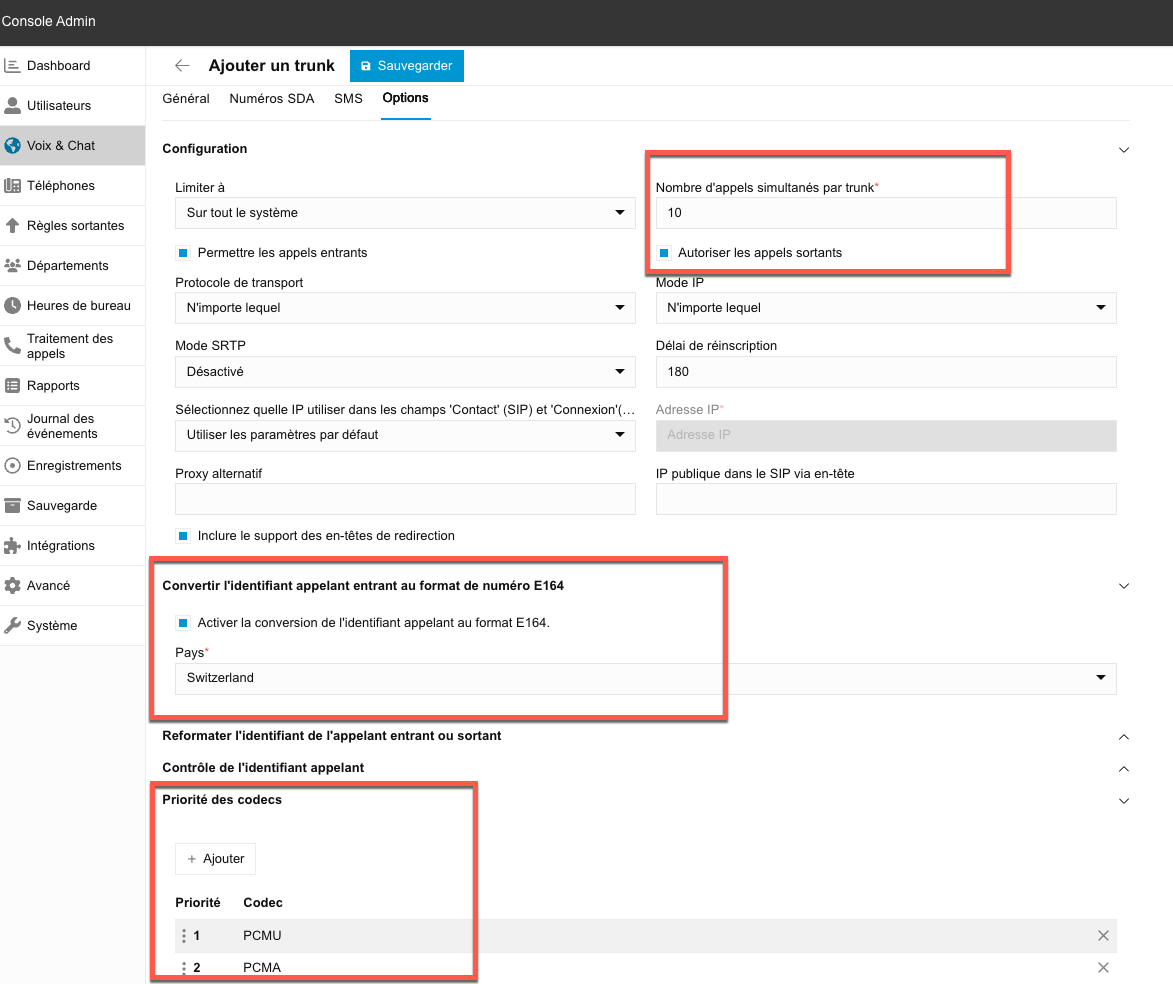Screen dimensions: 1173x984
Task: Click the Téléphones sidebar icon
Action: pyautogui.click(x=13, y=186)
